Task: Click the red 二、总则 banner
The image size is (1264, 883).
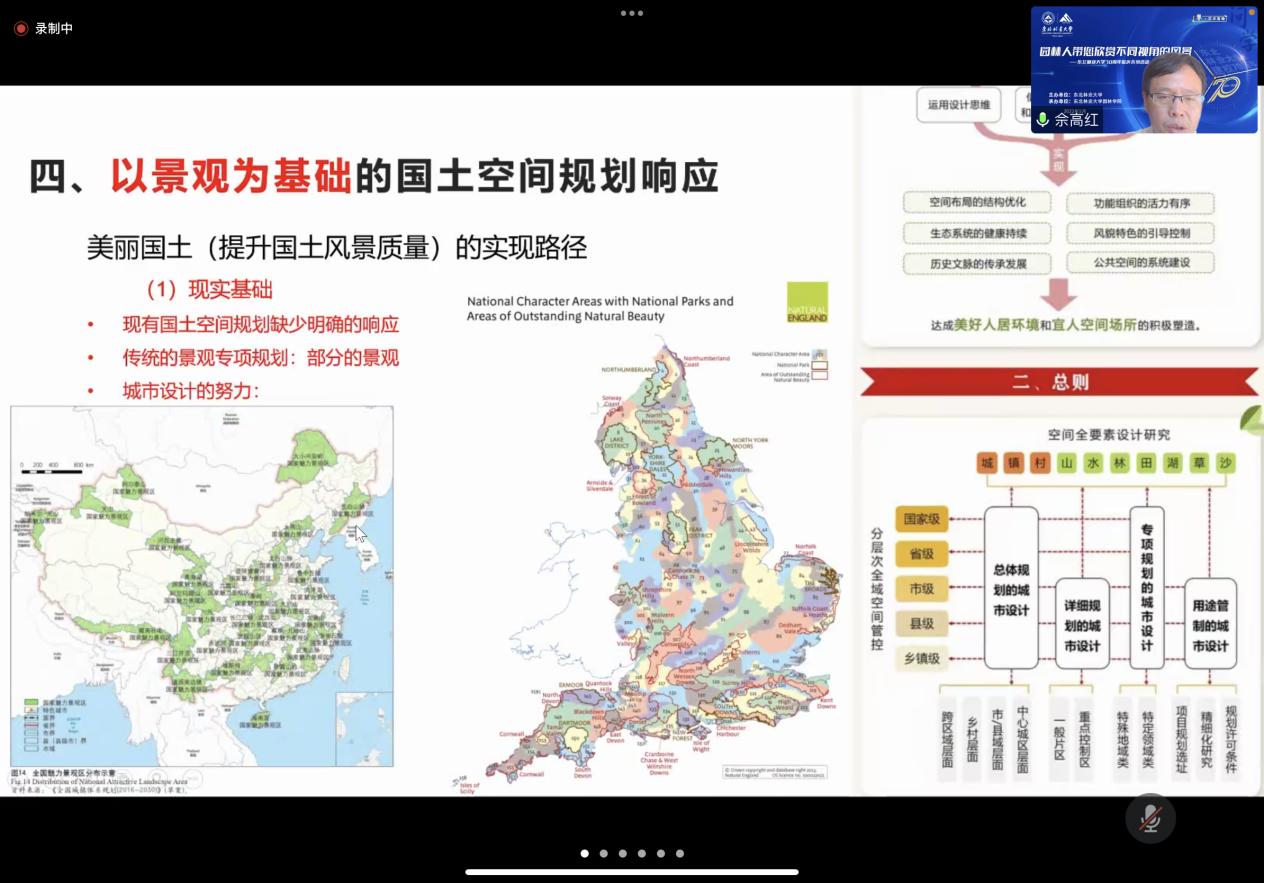Action: pos(1059,382)
